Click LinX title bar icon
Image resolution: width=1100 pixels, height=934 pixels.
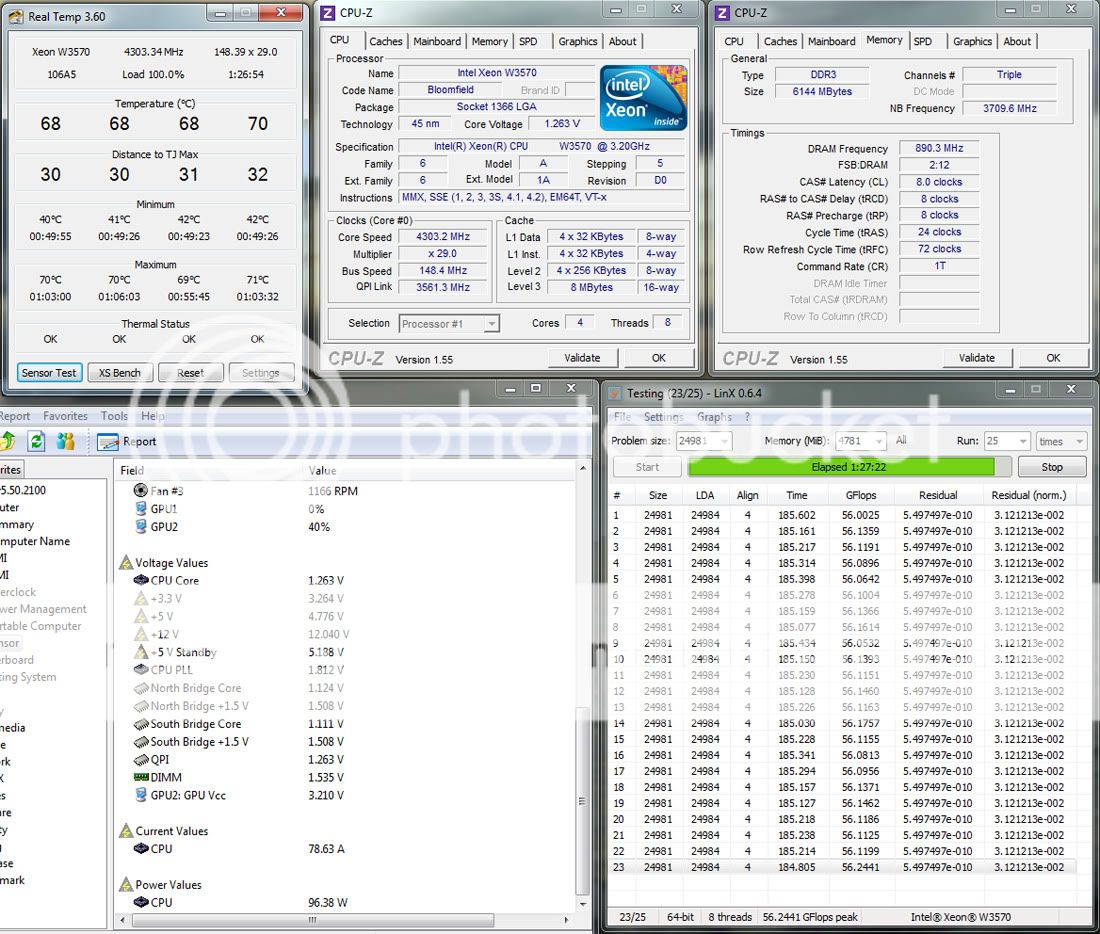pyautogui.click(x=615, y=394)
